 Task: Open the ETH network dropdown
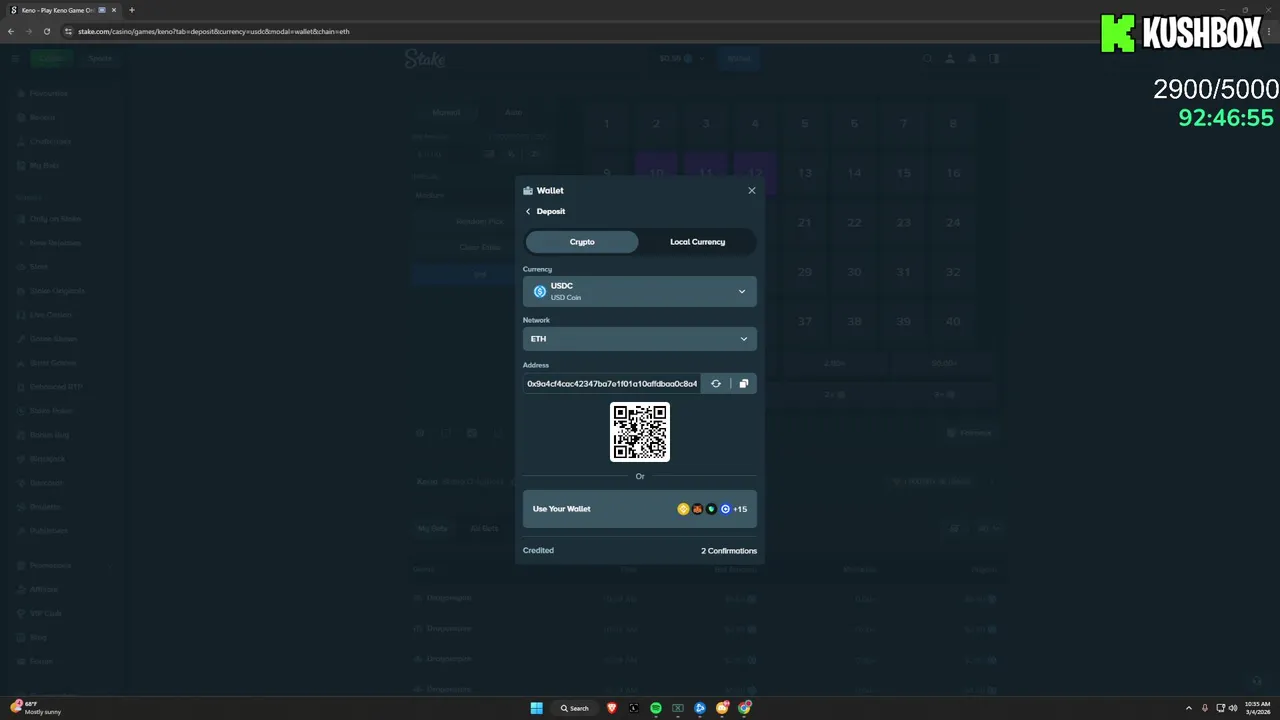640,339
